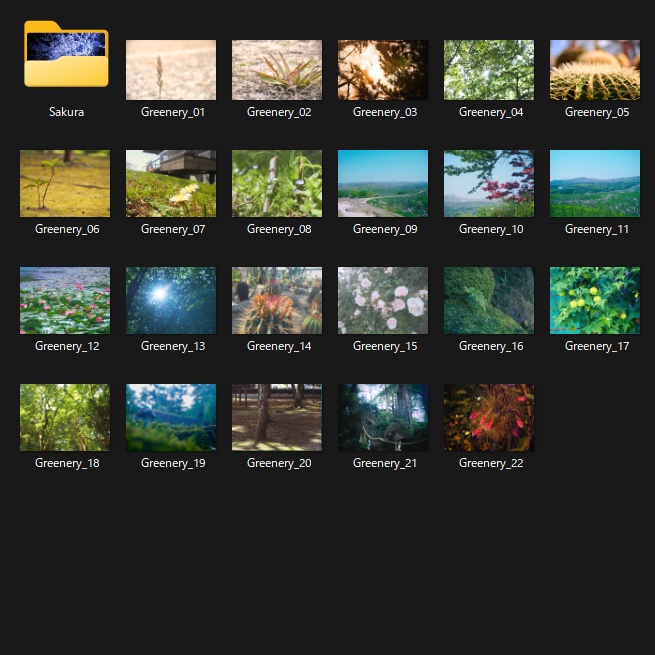
Task: Click the Greenery_15 file name
Action: [385, 346]
